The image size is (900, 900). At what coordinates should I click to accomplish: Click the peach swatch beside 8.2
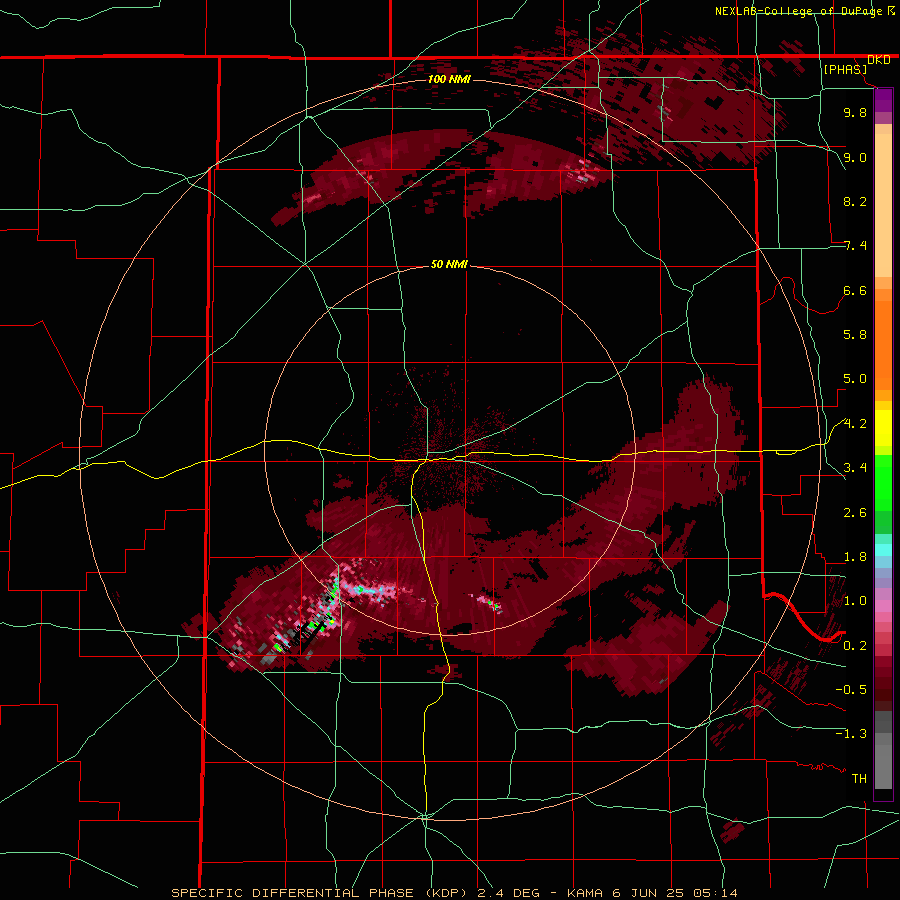[x=883, y=205]
